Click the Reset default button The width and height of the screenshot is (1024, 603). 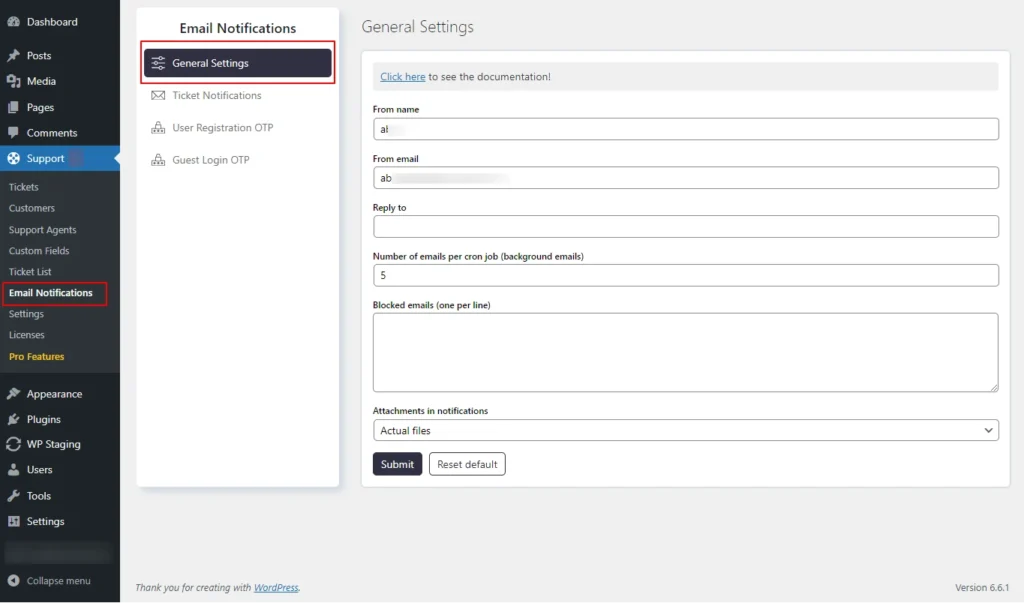pyautogui.click(x=467, y=463)
